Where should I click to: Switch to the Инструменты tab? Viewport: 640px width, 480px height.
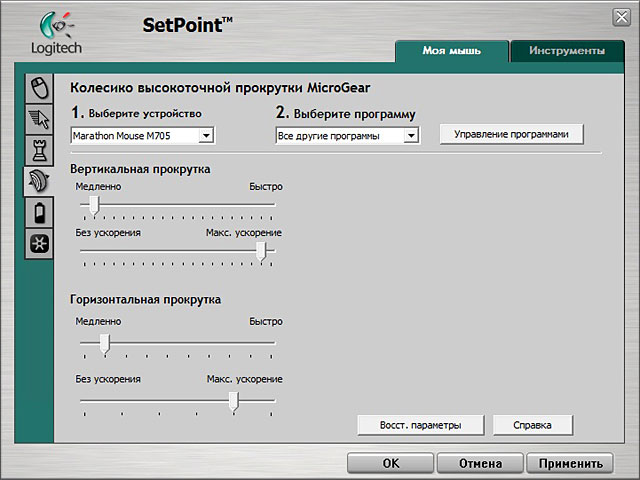coord(567,51)
